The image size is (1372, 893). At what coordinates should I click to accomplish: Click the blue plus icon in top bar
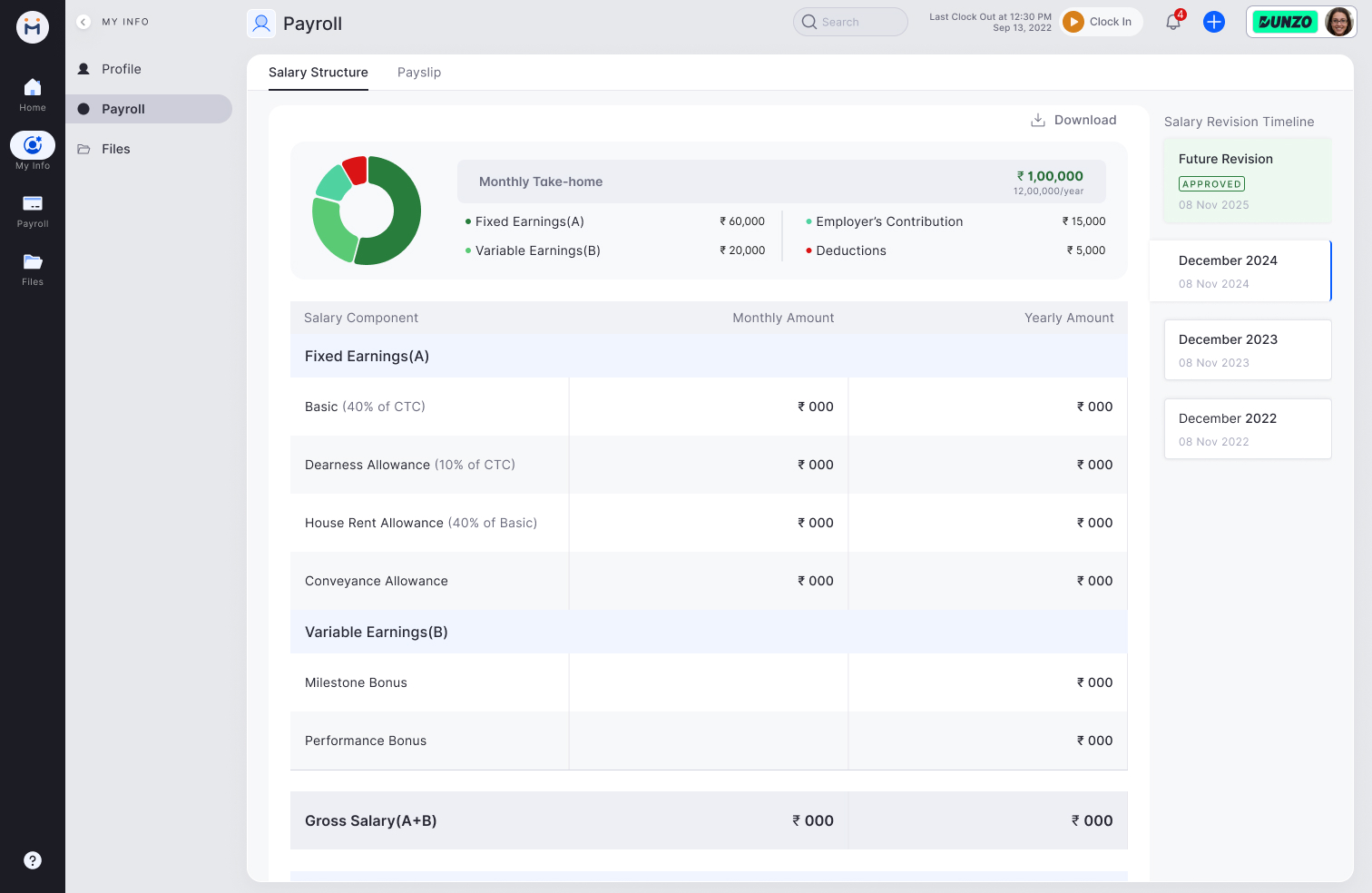click(x=1214, y=21)
